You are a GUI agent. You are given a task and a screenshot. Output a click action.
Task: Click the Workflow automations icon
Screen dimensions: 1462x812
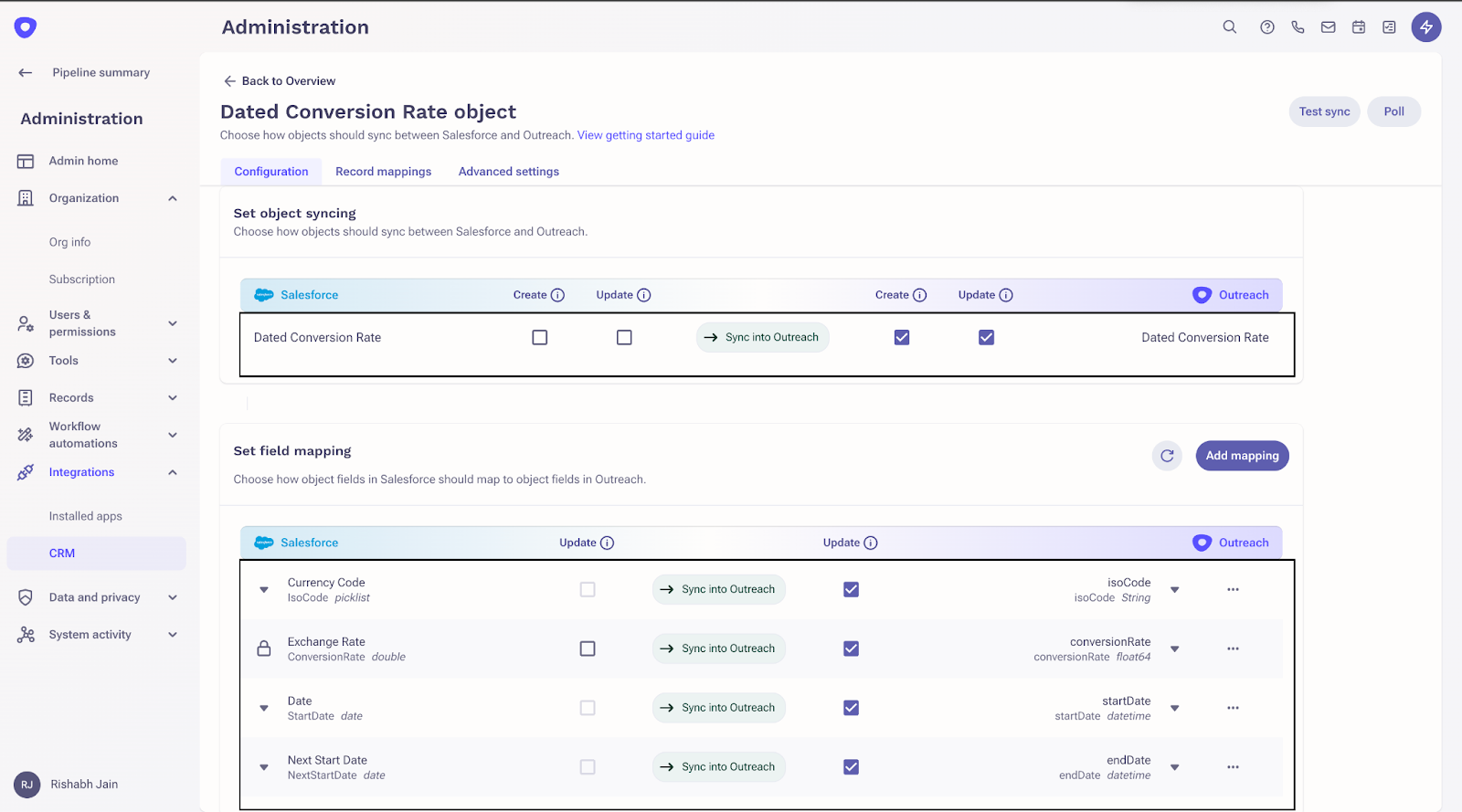pyautogui.click(x=26, y=435)
